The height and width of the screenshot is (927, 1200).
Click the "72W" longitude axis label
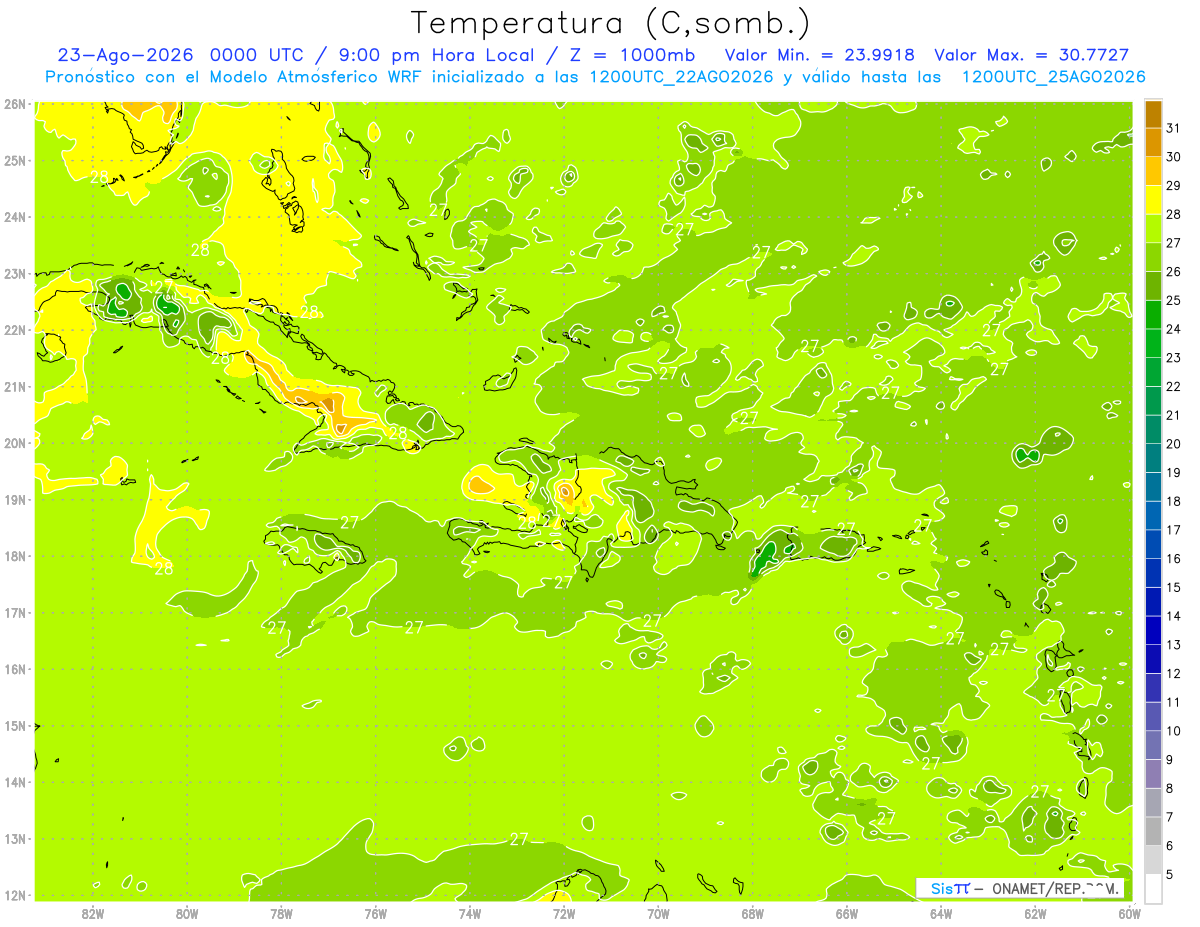564,913
